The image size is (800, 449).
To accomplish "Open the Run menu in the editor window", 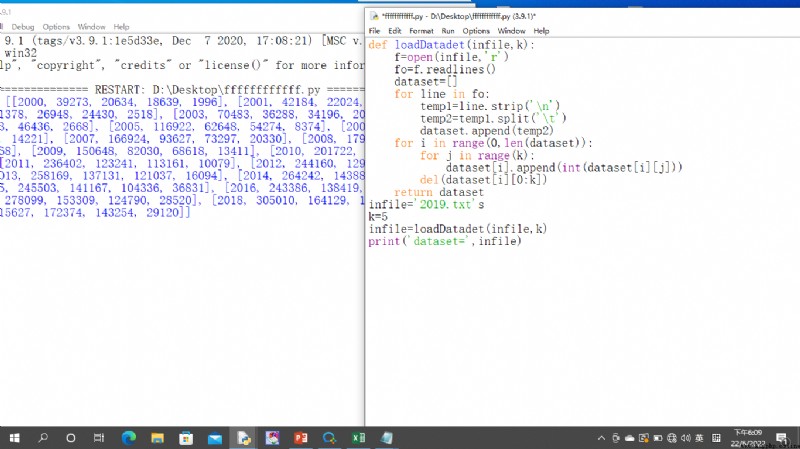I will tap(448, 31).
